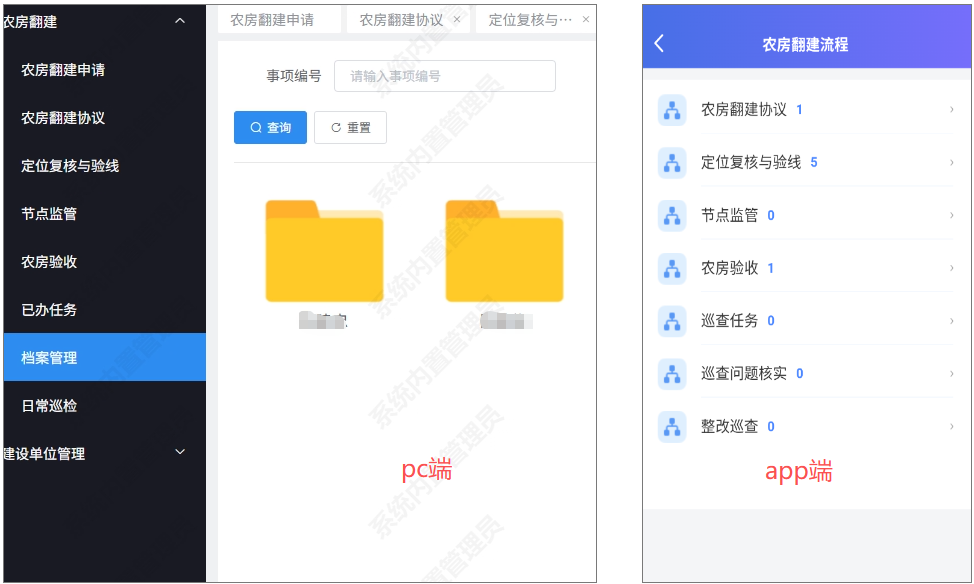The height and width of the screenshot is (584, 974).
Task: Switch to the 农房翻建申请 tab
Action: [272, 20]
